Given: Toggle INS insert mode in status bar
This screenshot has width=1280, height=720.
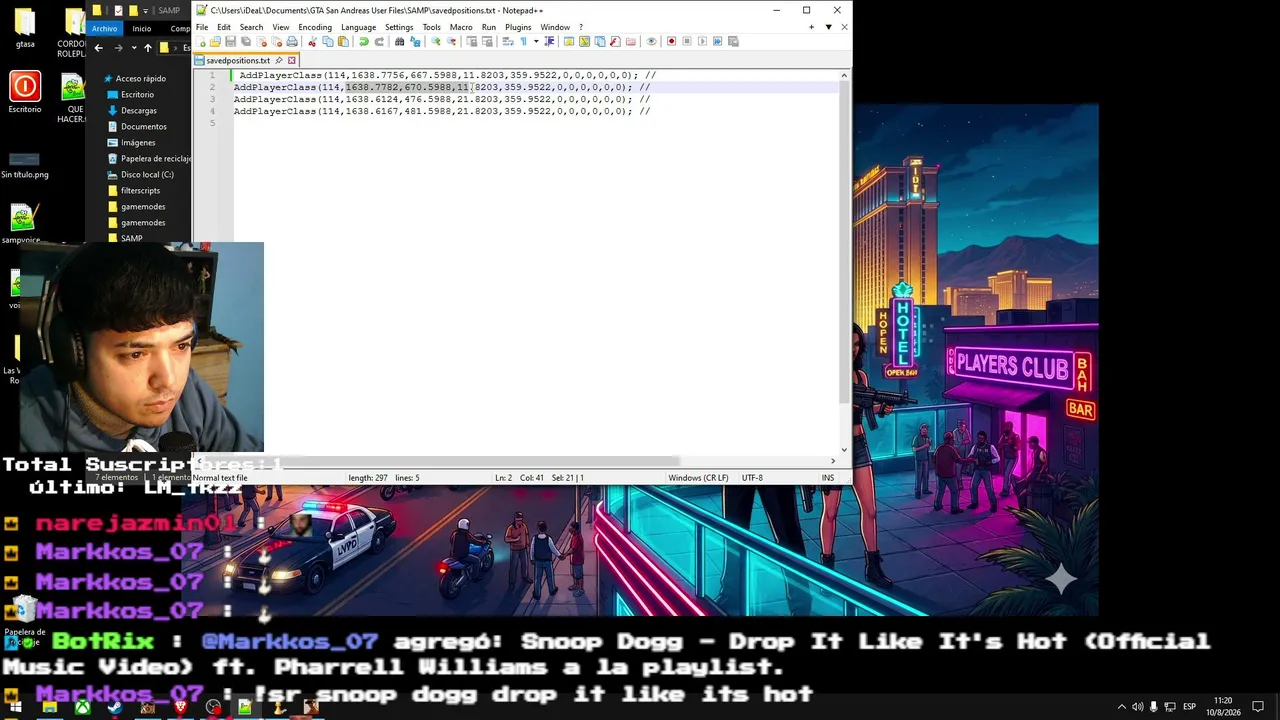Looking at the screenshot, I should (x=828, y=478).
